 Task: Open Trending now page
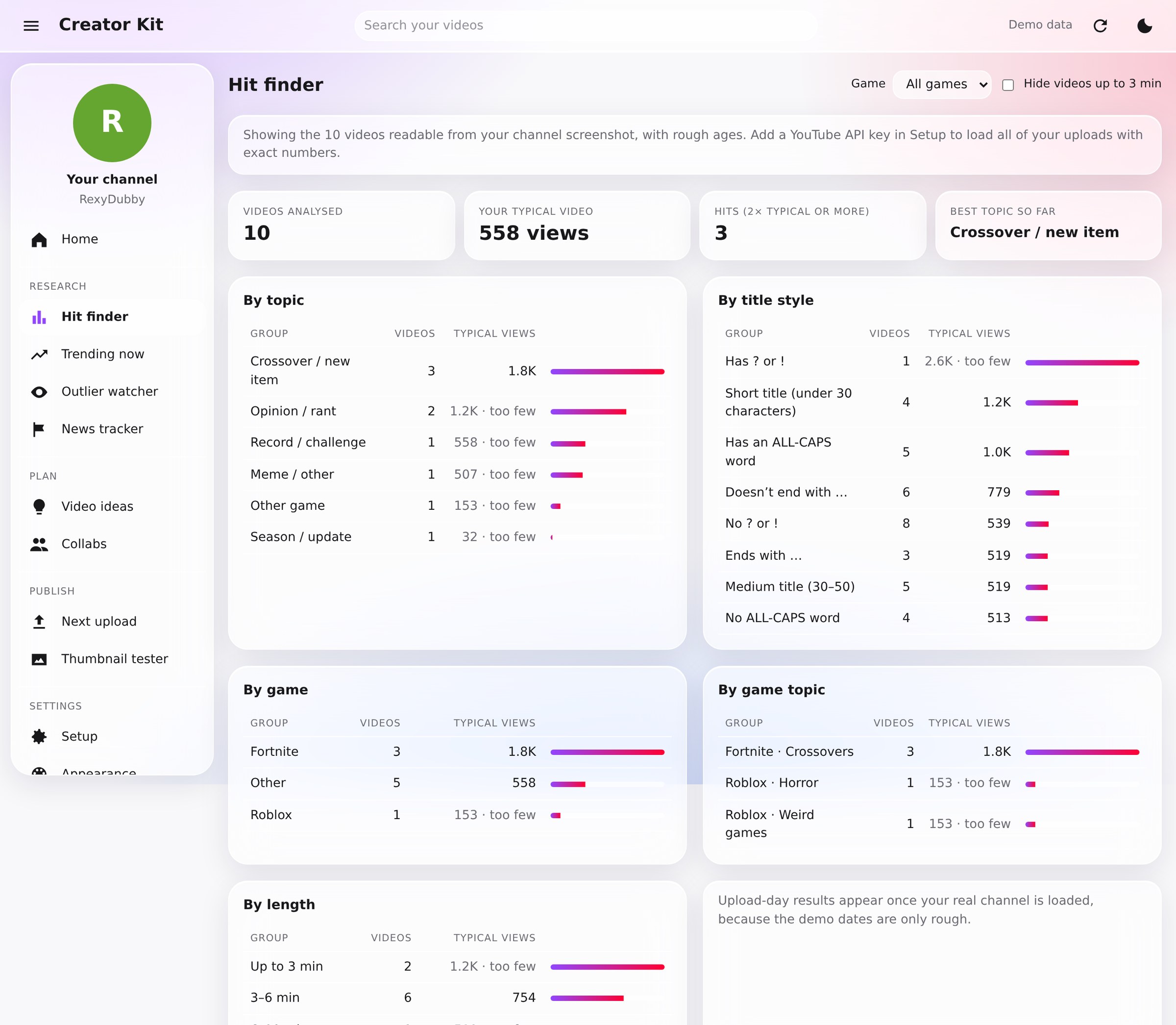tap(112, 354)
